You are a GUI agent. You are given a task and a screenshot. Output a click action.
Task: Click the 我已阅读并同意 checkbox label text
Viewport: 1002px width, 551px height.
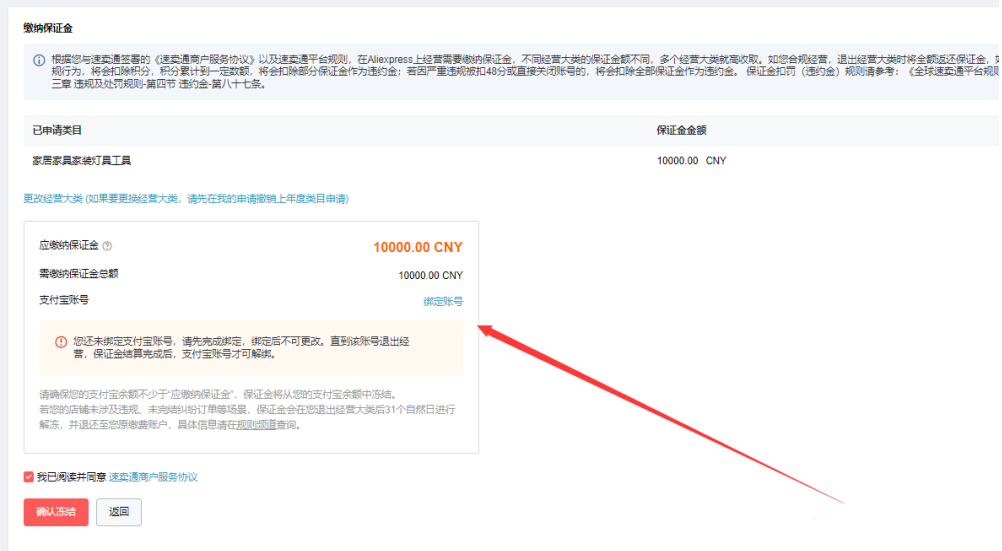pos(71,477)
